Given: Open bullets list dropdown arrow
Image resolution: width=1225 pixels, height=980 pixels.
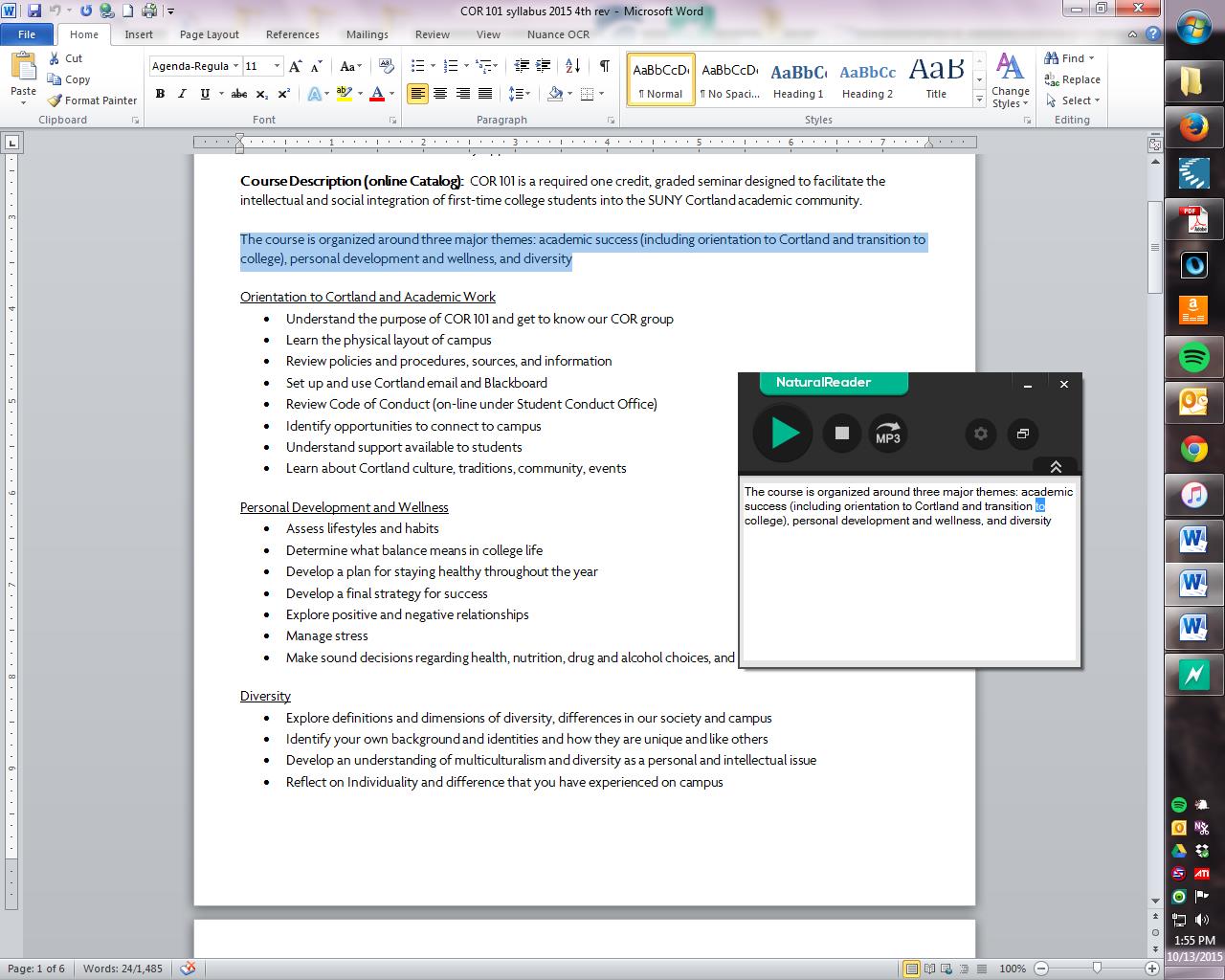Looking at the screenshot, I should pos(434,66).
